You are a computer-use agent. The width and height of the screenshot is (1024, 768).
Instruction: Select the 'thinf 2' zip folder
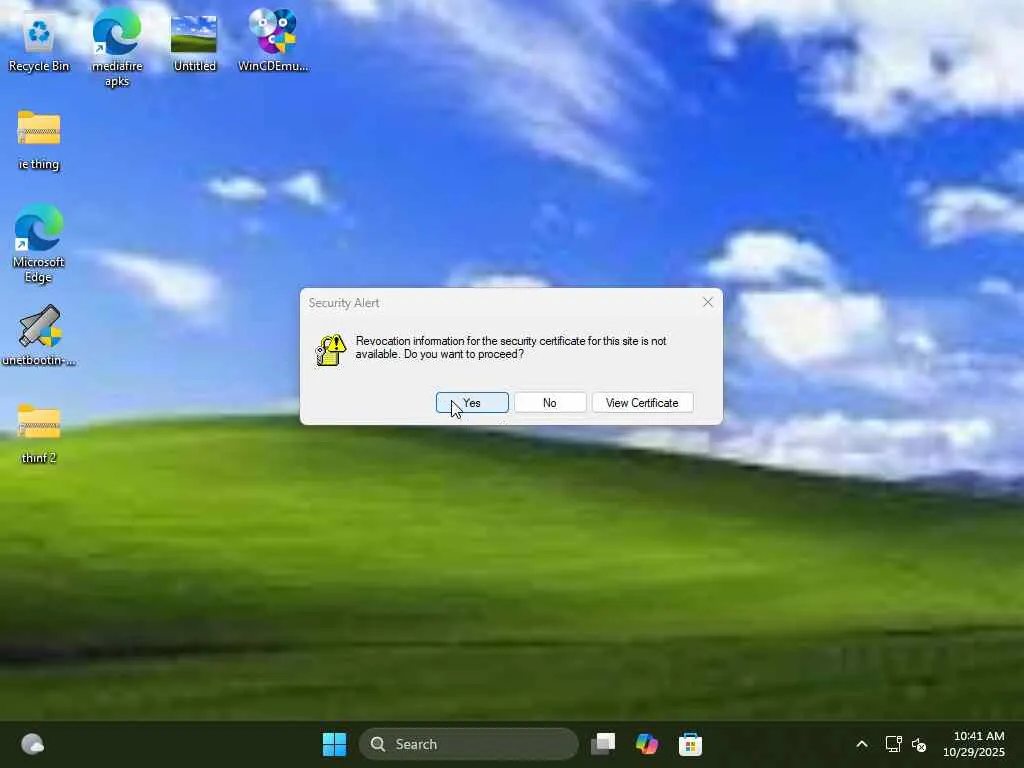click(x=39, y=434)
